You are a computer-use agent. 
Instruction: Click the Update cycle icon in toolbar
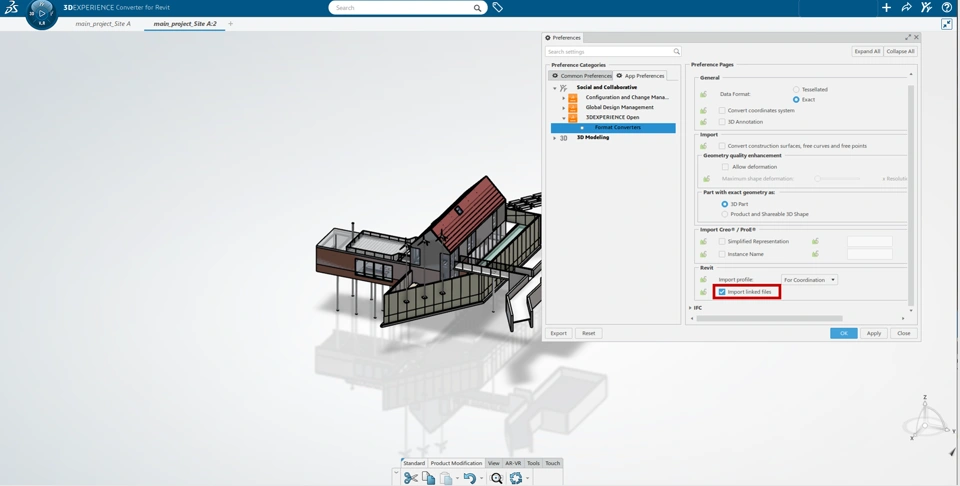coord(516,478)
